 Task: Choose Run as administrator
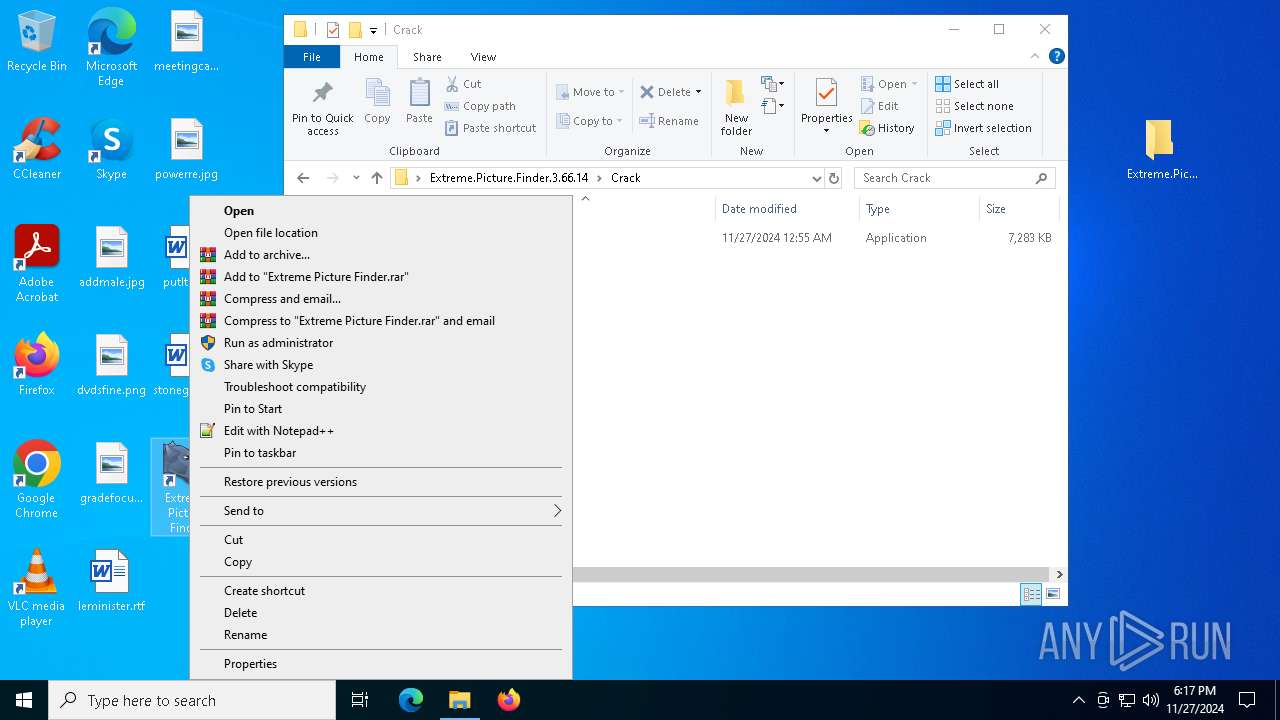click(x=381, y=343)
